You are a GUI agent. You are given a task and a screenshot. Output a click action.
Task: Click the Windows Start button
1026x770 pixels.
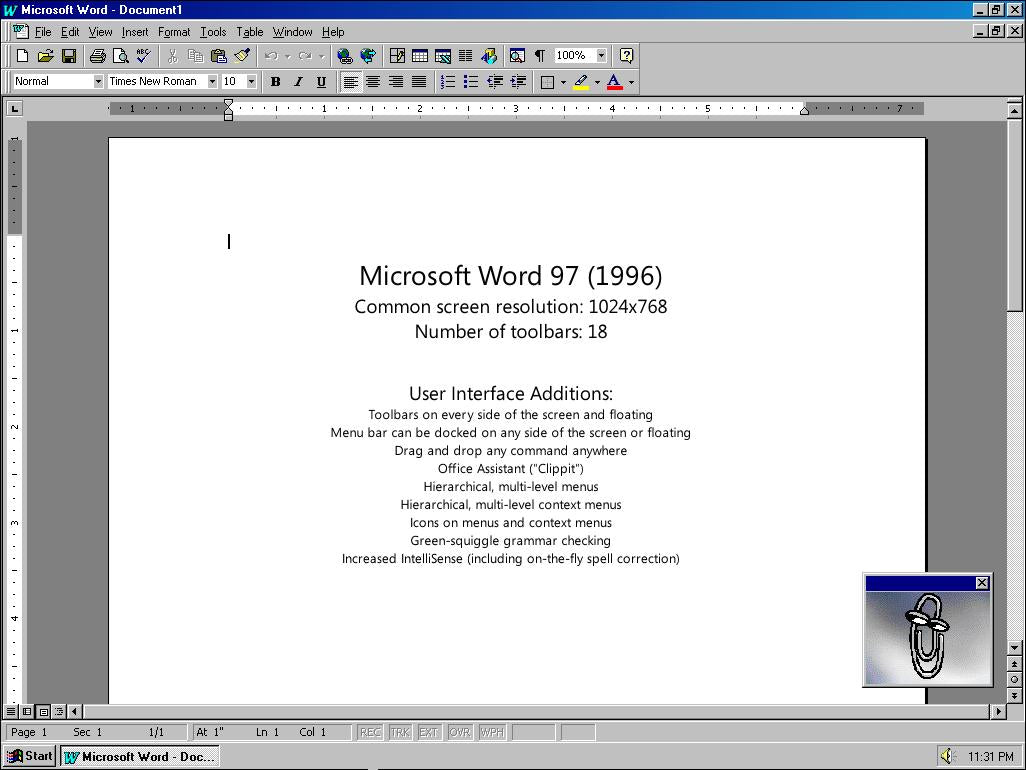(30, 756)
